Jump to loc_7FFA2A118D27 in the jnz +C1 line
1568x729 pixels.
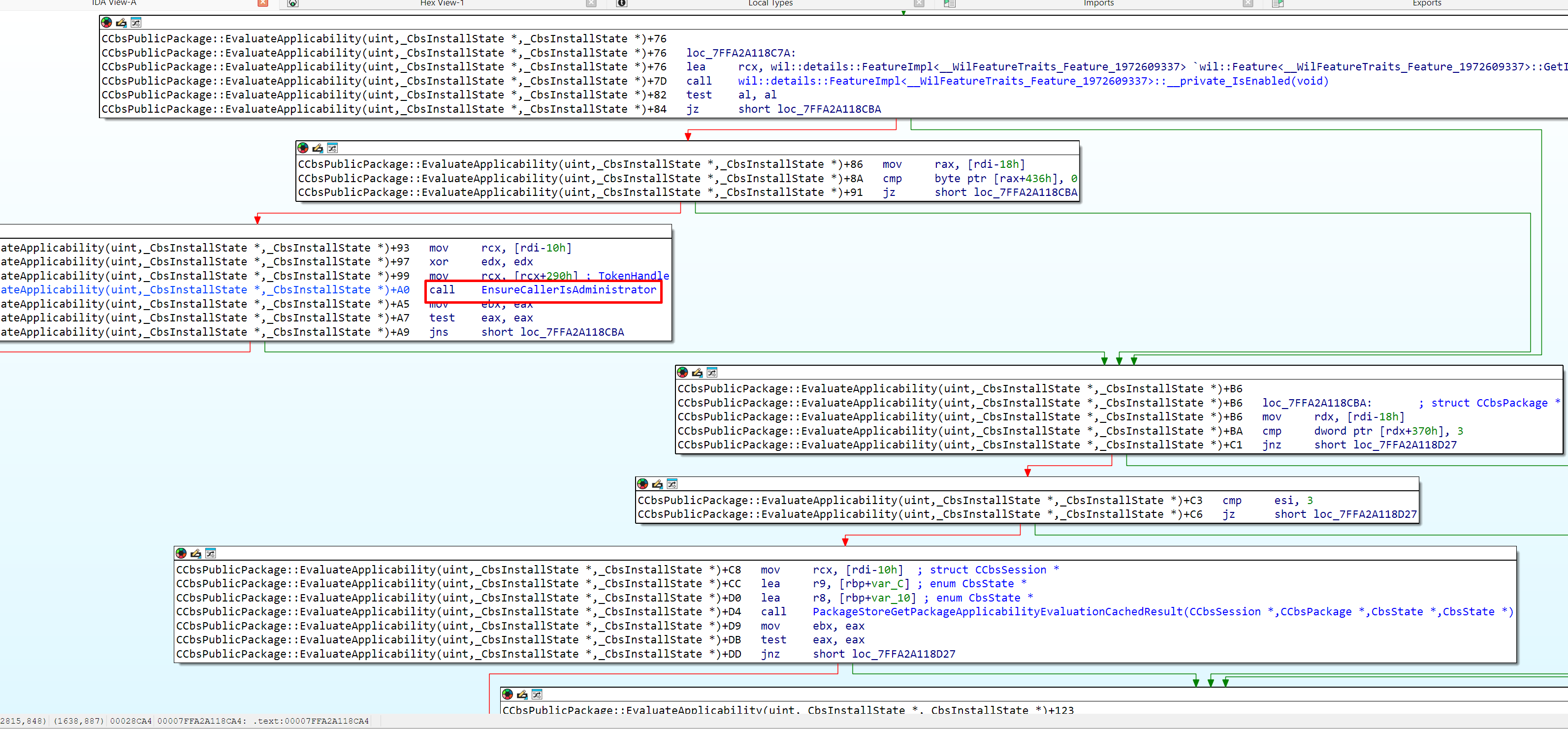point(1405,445)
